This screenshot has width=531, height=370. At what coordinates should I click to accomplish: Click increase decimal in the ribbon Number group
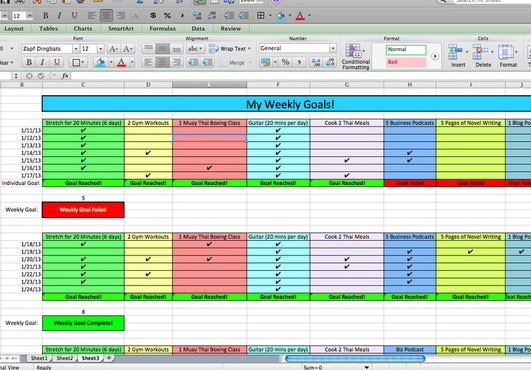(x=316, y=62)
